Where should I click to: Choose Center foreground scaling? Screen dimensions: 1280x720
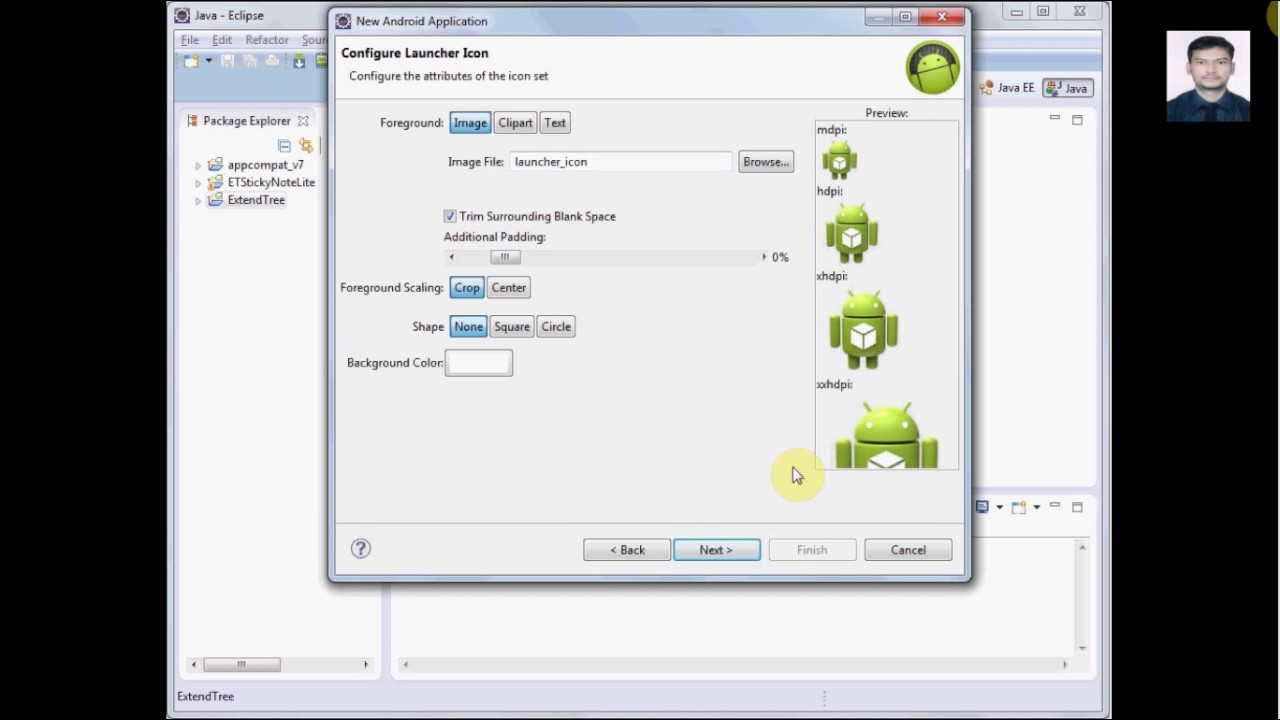click(508, 288)
